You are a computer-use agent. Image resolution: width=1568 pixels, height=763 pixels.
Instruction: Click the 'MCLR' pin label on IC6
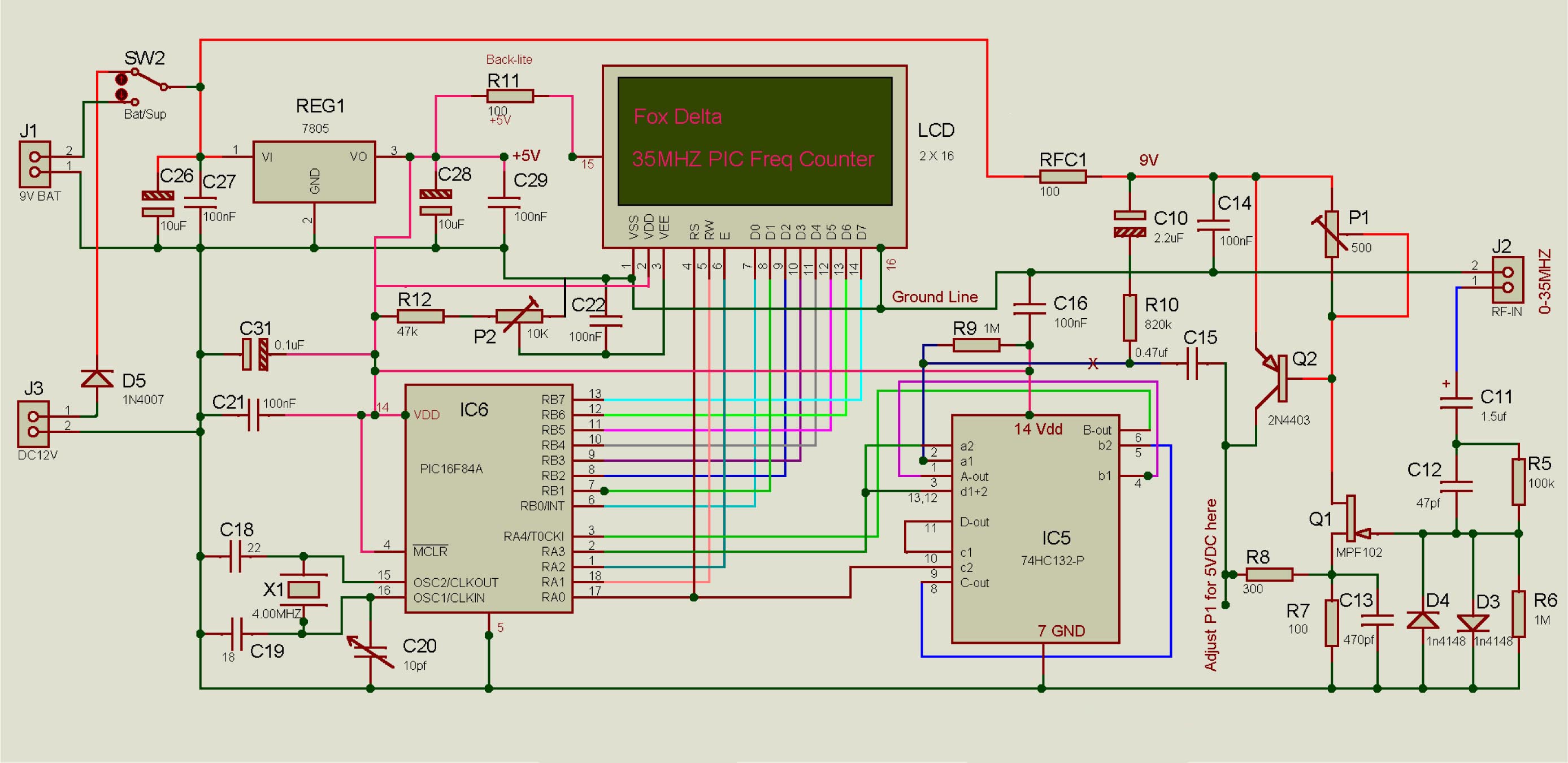coord(431,552)
